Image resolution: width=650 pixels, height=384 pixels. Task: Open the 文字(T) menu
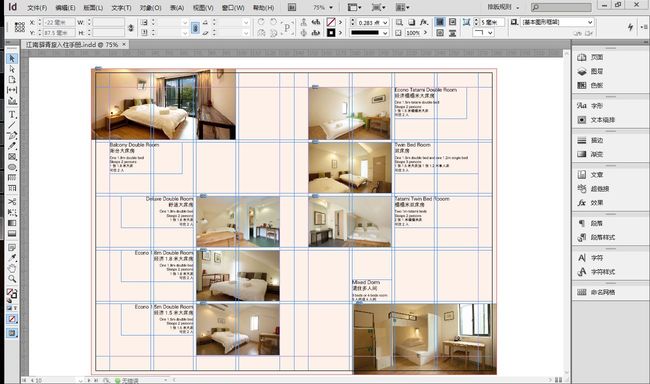point(121,8)
